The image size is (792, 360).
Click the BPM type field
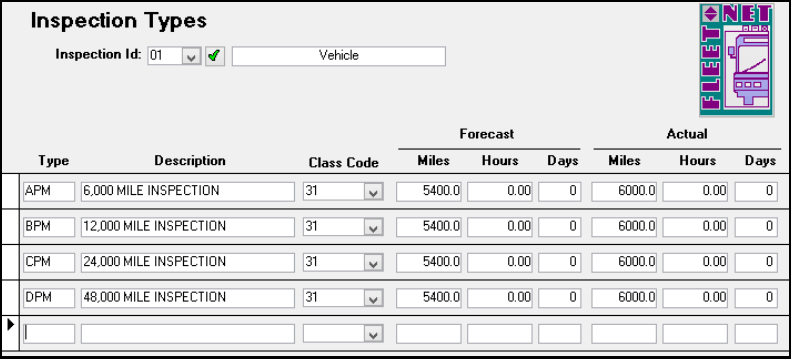tap(49, 227)
